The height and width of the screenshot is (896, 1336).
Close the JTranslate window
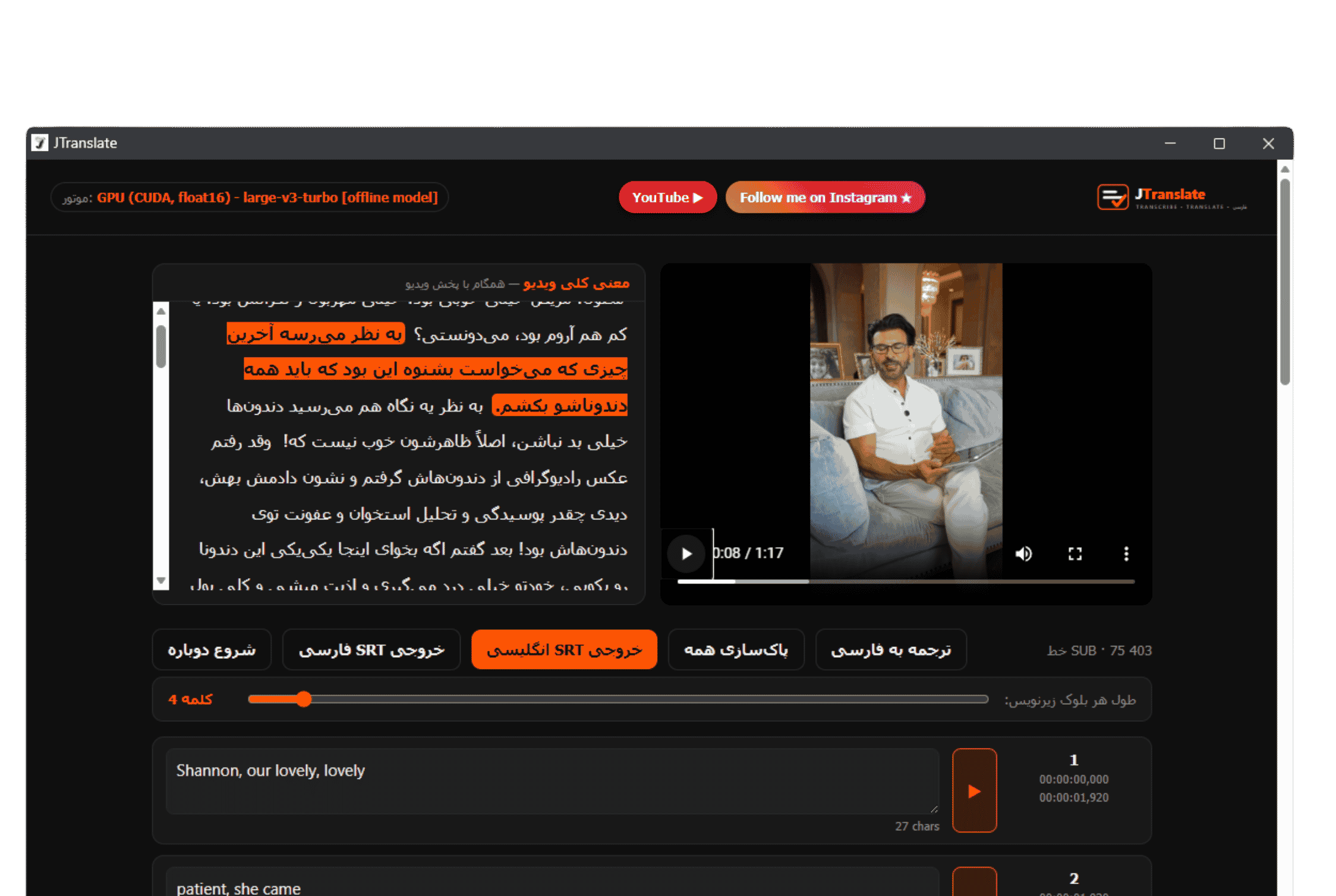(1268, 143)
